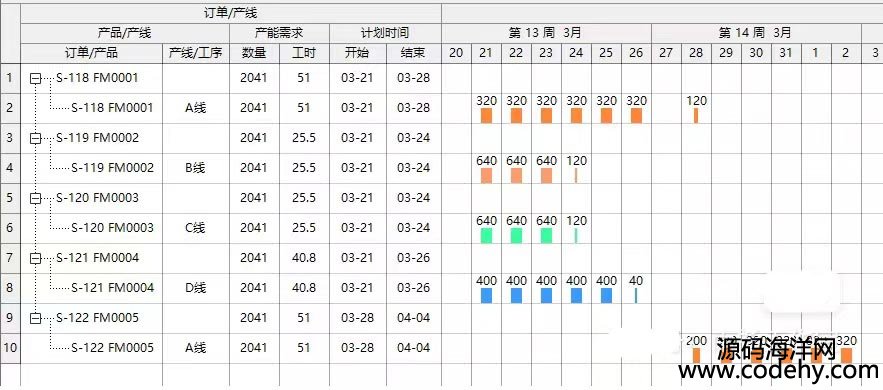Screen dimensions: 883x390
Task: Select the thin D线 40 bar on day 26
Action: point(636,295)
